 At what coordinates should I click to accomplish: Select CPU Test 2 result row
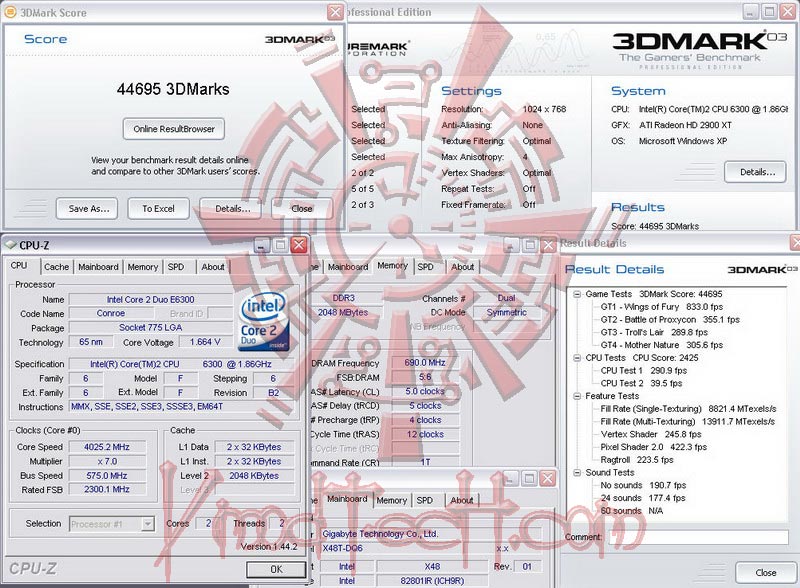pyautogui.click(x=641, y=383)
